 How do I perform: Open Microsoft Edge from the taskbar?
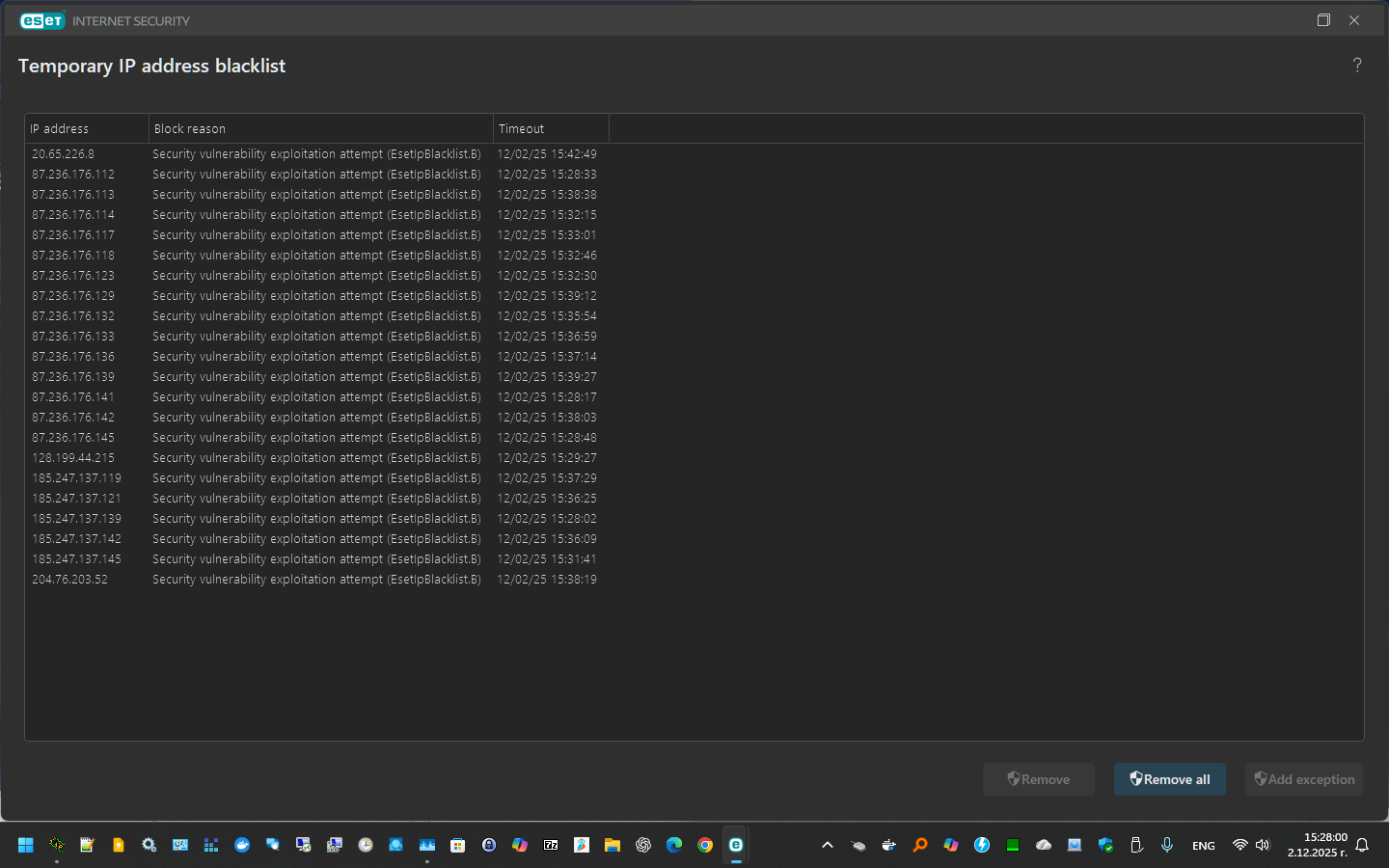pyautogui.click(x=674, y=845)
